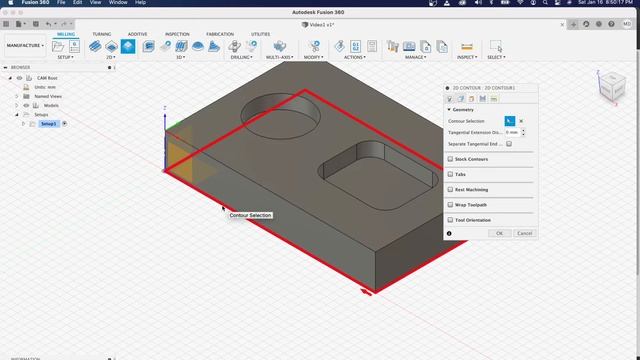Expand the Named Views tree node

(x=17, y=96)
